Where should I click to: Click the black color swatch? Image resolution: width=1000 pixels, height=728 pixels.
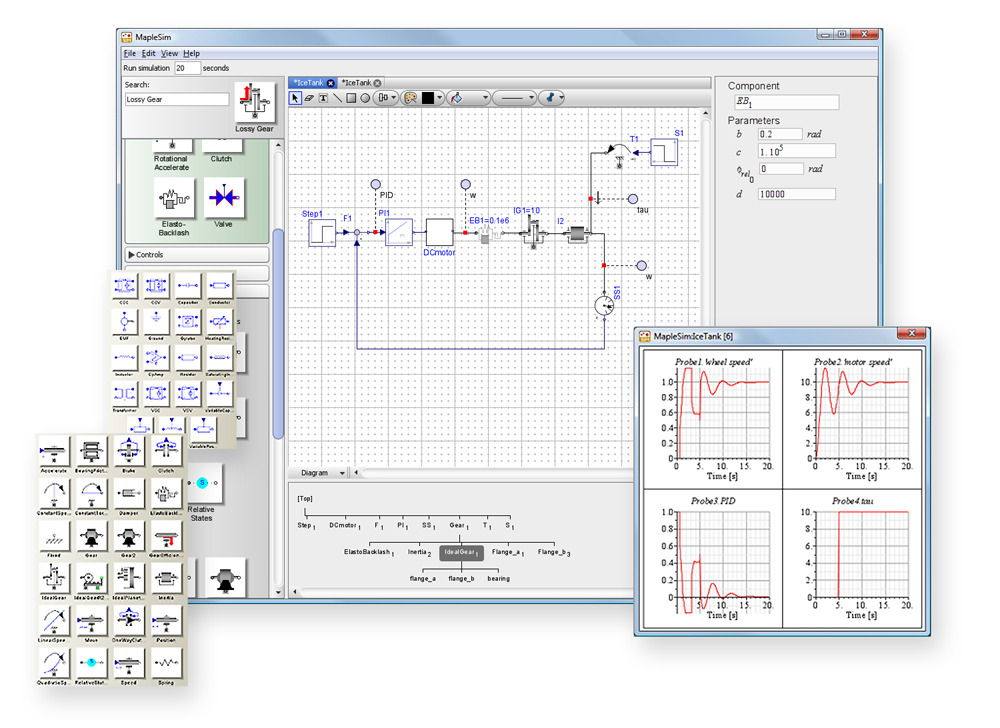coord(428,98)
